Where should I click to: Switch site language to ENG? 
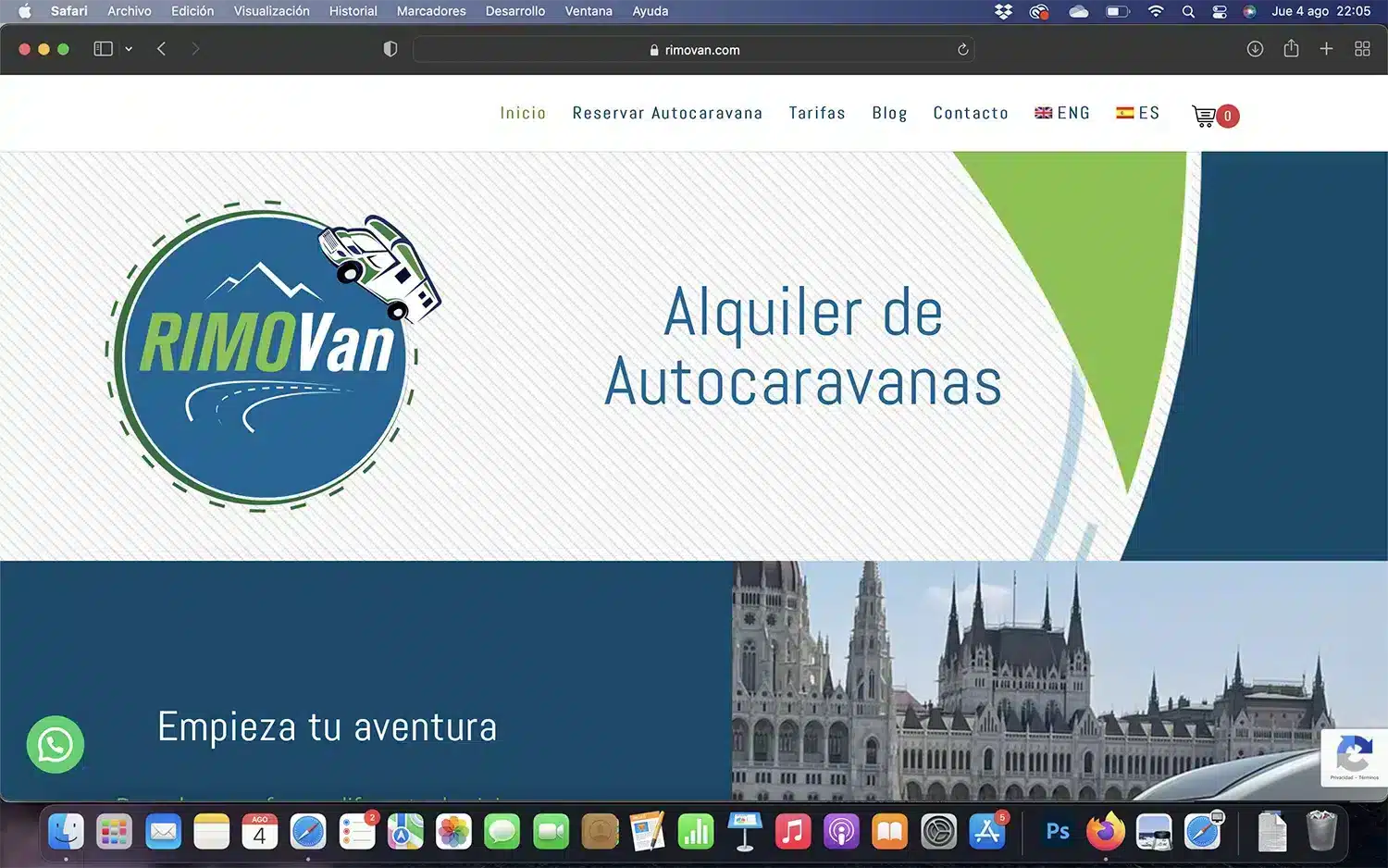[1062, 113]
